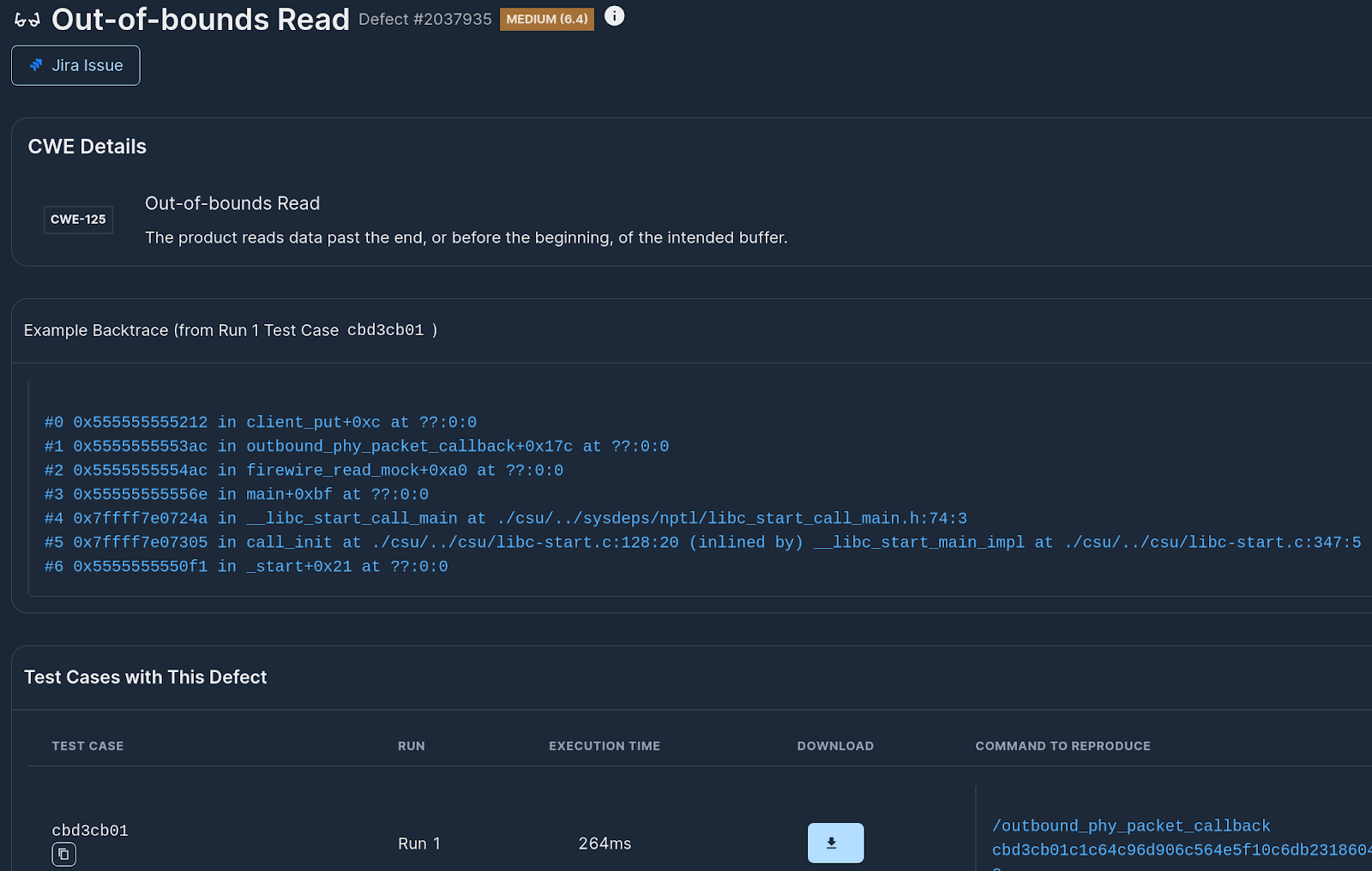Click cbd3cb01 in the Example Backtrace heading
Image resolution: width=1372 pixels, height=871 pixels.
coord(385,330)
